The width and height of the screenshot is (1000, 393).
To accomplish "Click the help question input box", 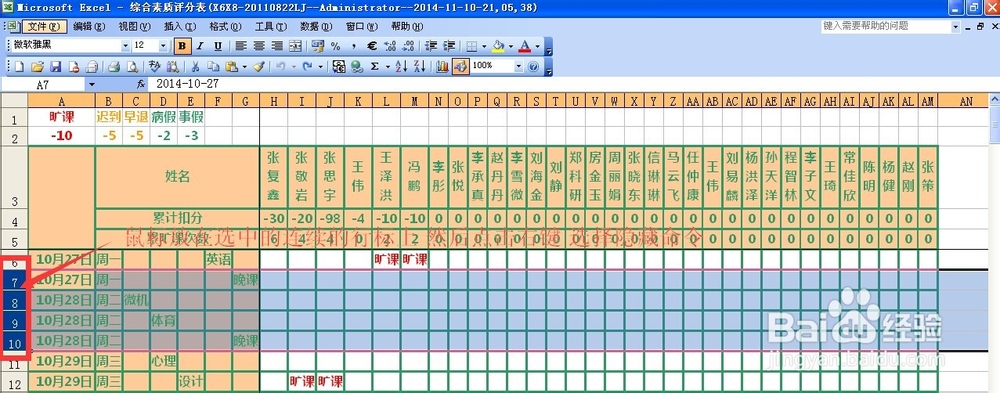I will (886, 26).
